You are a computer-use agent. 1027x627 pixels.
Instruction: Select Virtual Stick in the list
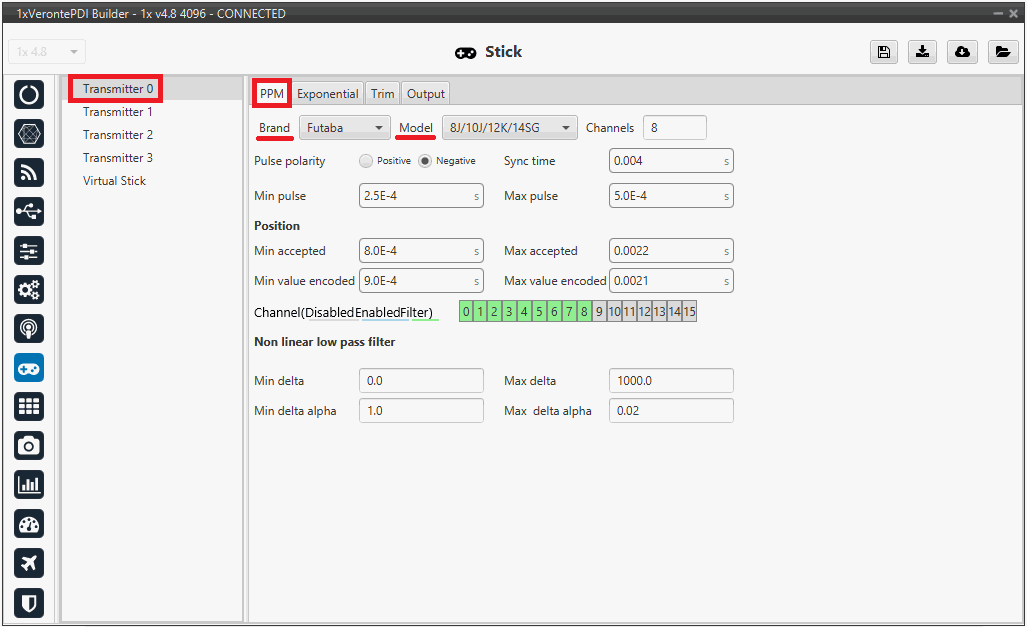point(114,181)
